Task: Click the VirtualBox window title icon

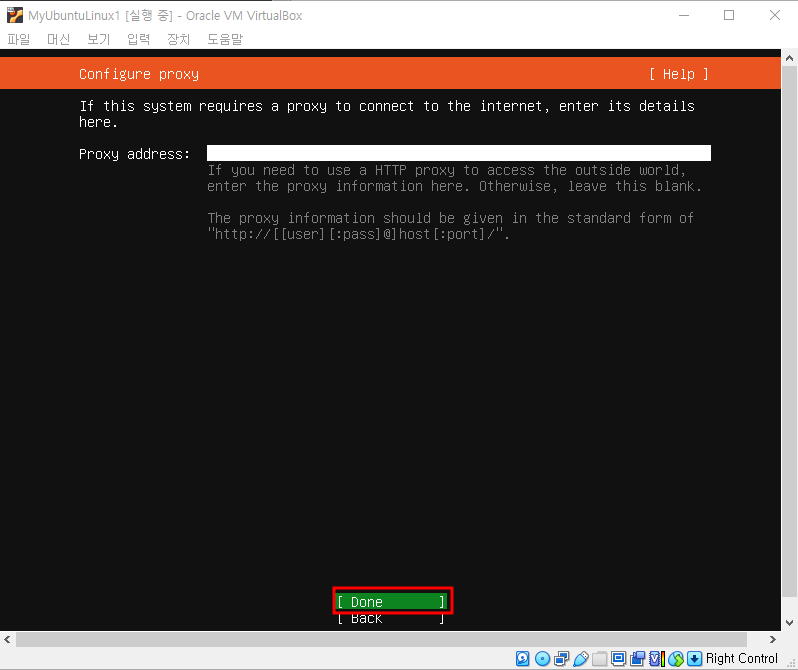Action: point(15,15)
